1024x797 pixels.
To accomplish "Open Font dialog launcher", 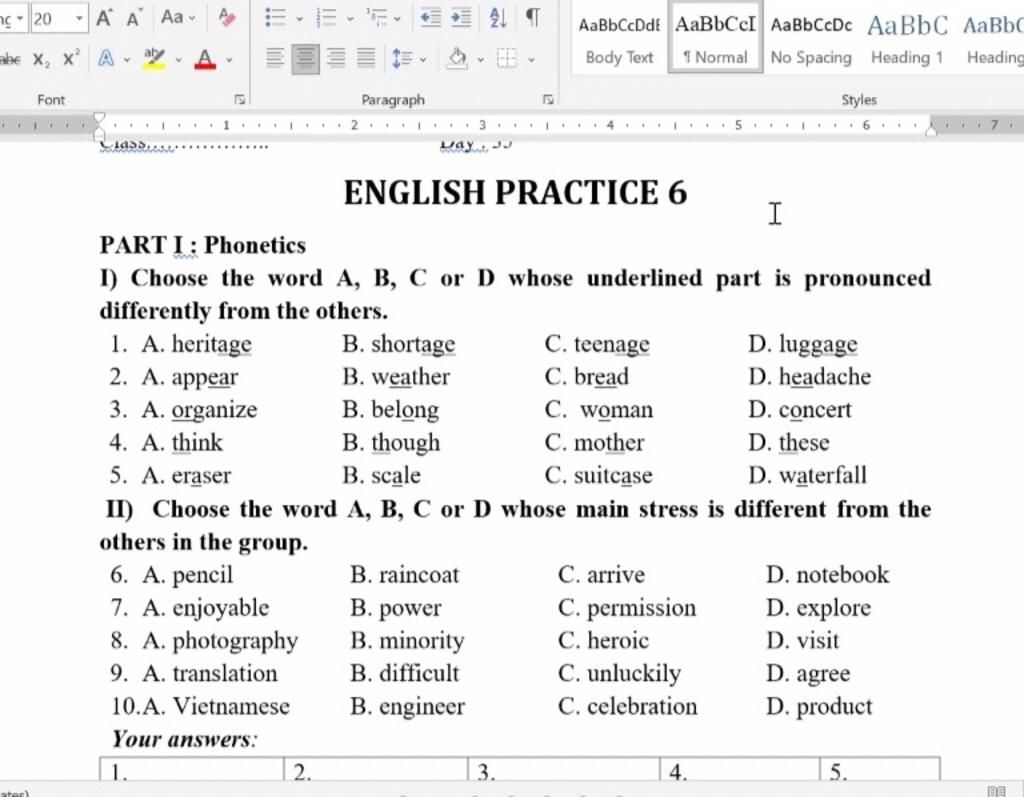I will pos(240,100).
